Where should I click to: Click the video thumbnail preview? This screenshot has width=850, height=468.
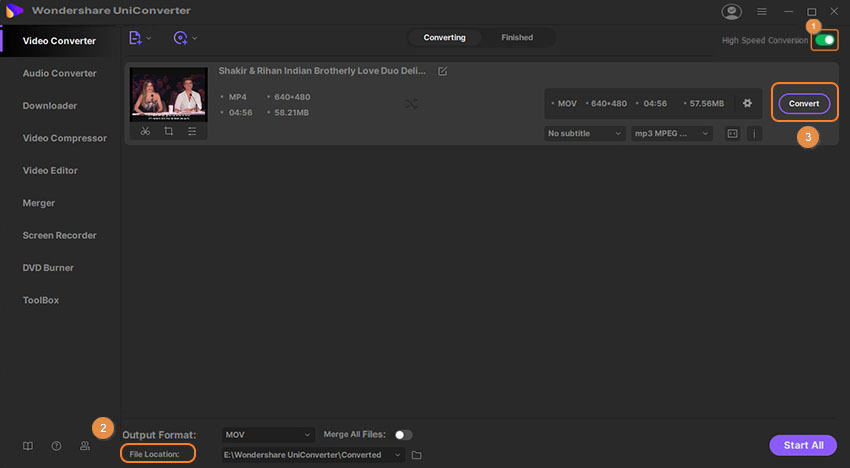(169, 94)
